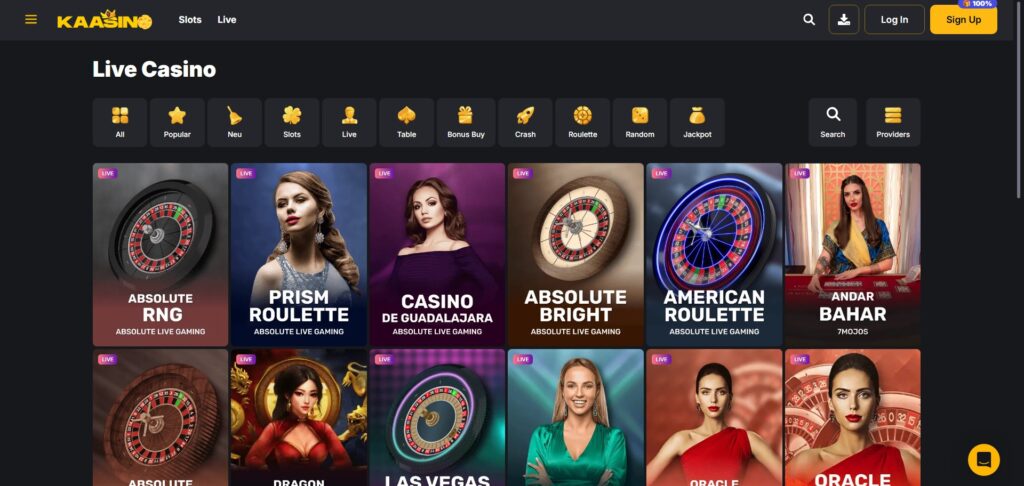Choose the Slots clover category
This screenshot has height=486, width=1024.
point(292,122)
